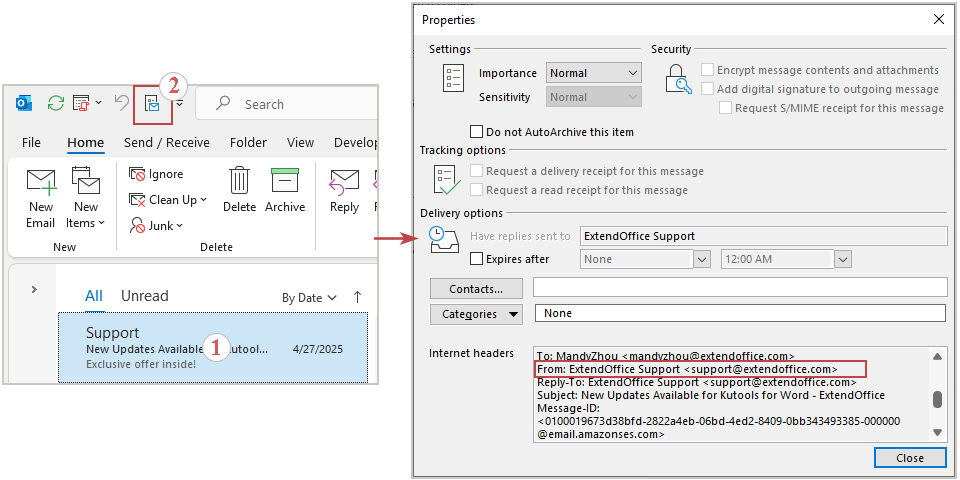The width and height of the screenshot is (960, 480).
Task: Open the By Date sort dropdown
Action: point(309,297)
